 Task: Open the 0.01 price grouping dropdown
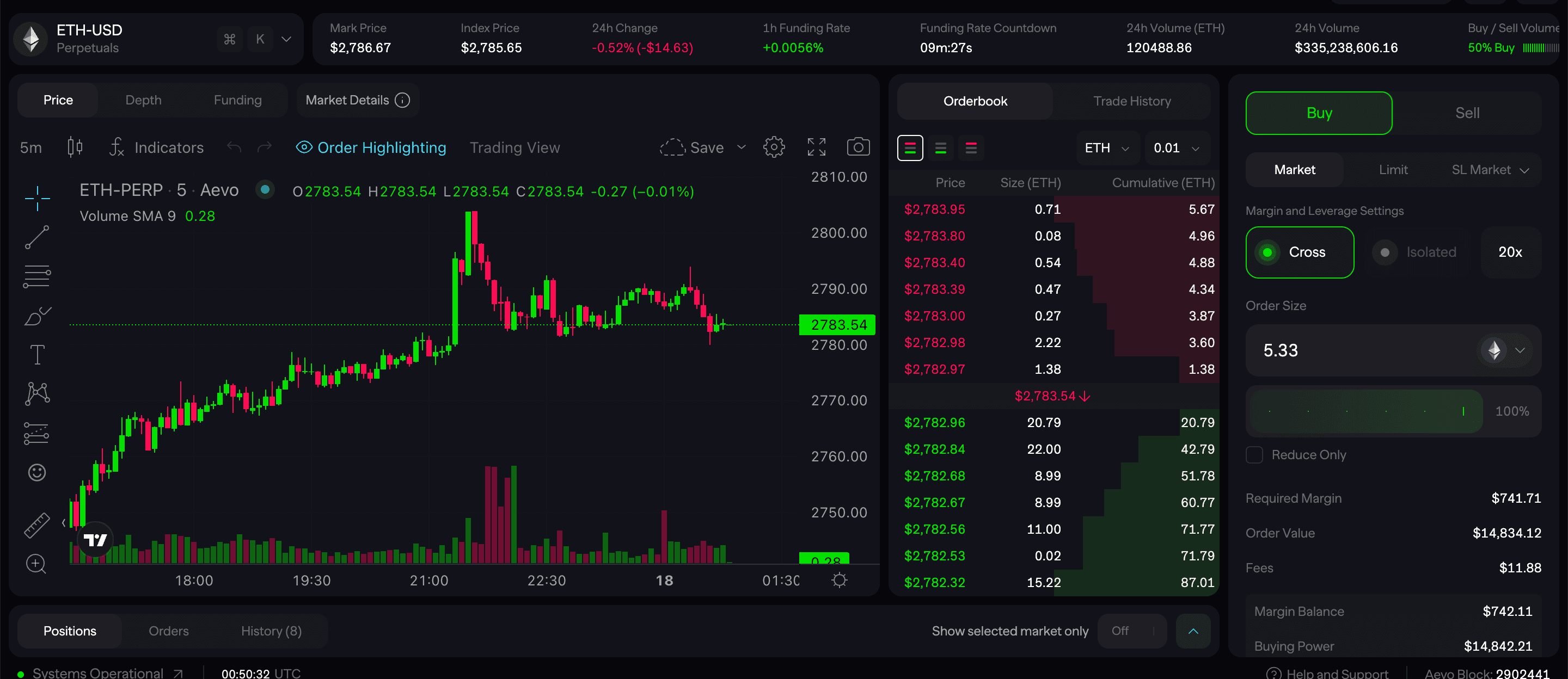(1177, 148)
